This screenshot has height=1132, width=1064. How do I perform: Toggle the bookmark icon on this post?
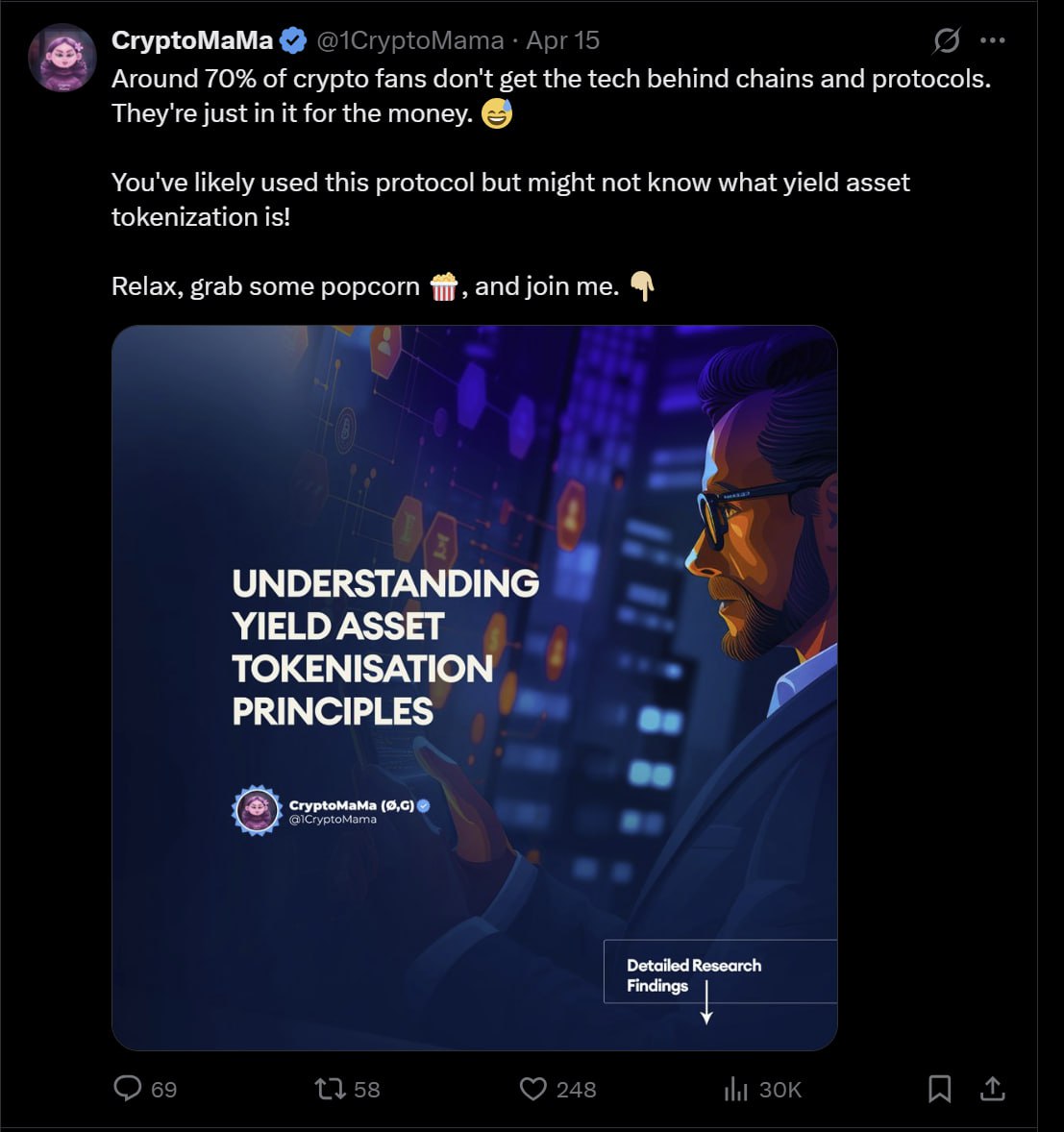point(939,1088)
